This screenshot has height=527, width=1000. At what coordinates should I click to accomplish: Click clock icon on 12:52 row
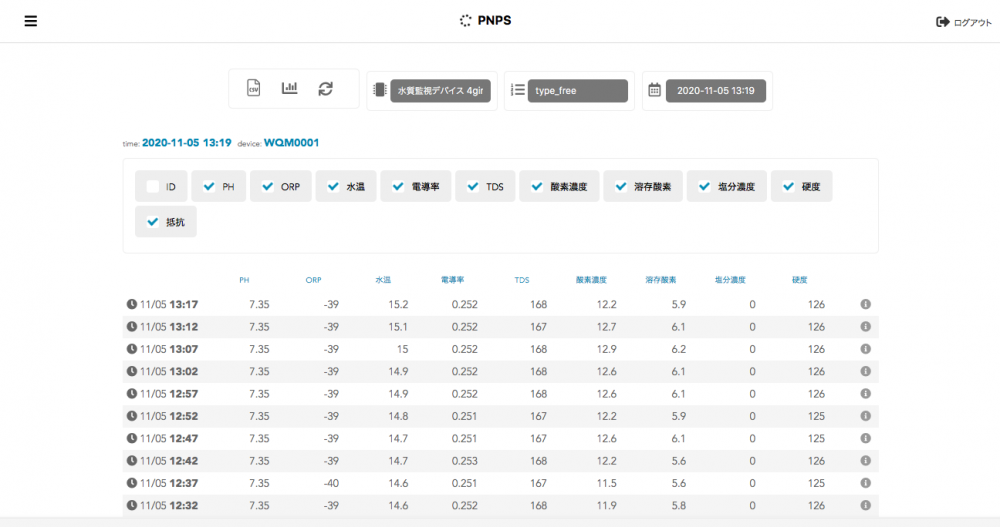pos(131,416)
